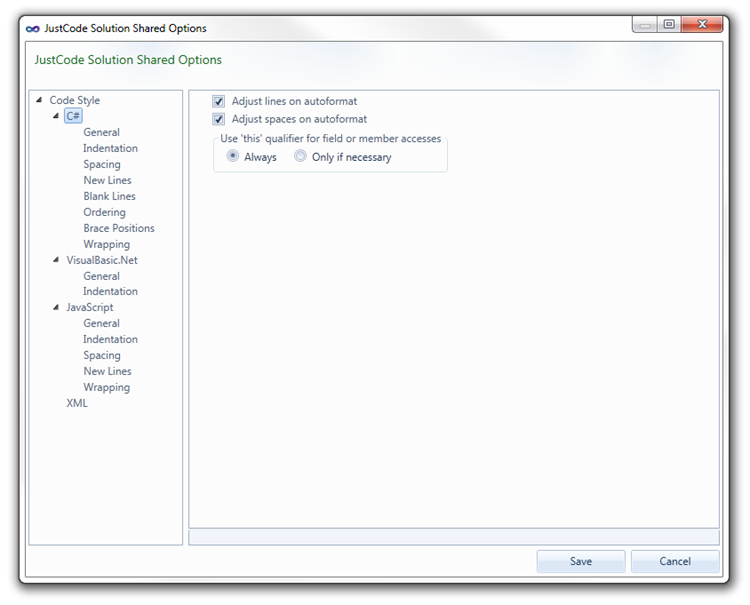Open New Lines under C#
Image resolution: width=750 pixels, height=605 pixels.
pos(108,180)
